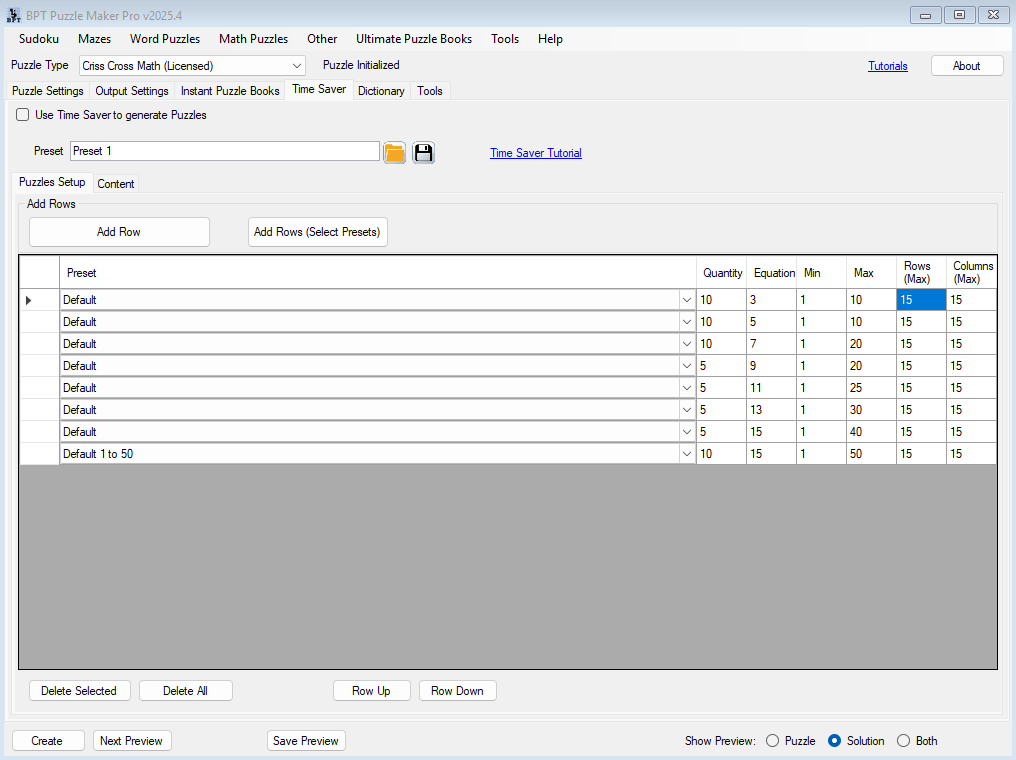The height and width of the screenshot is (760, 1016).
Task: Click the Preset name input field
Action: [224, 151]
